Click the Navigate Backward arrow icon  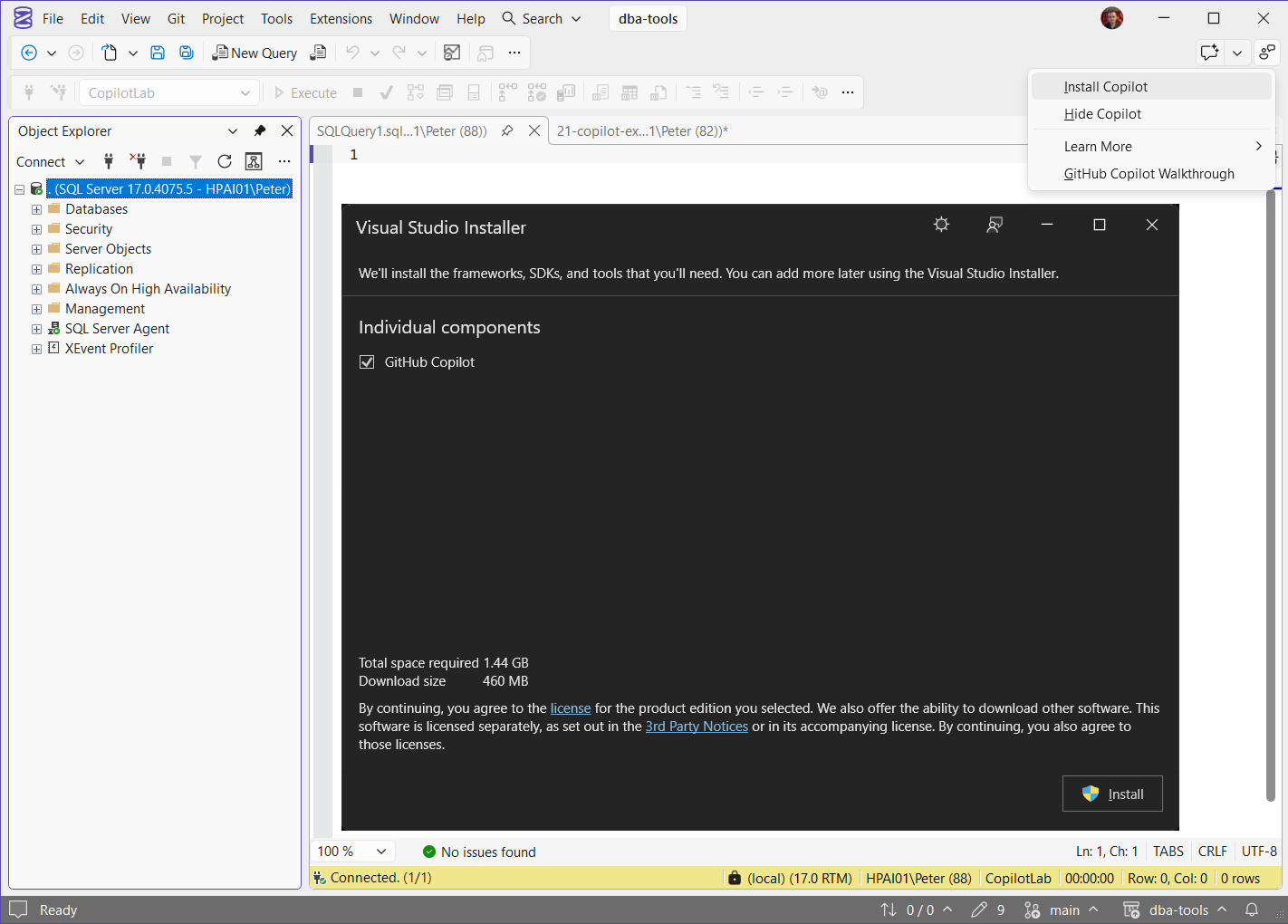point(29,53)
